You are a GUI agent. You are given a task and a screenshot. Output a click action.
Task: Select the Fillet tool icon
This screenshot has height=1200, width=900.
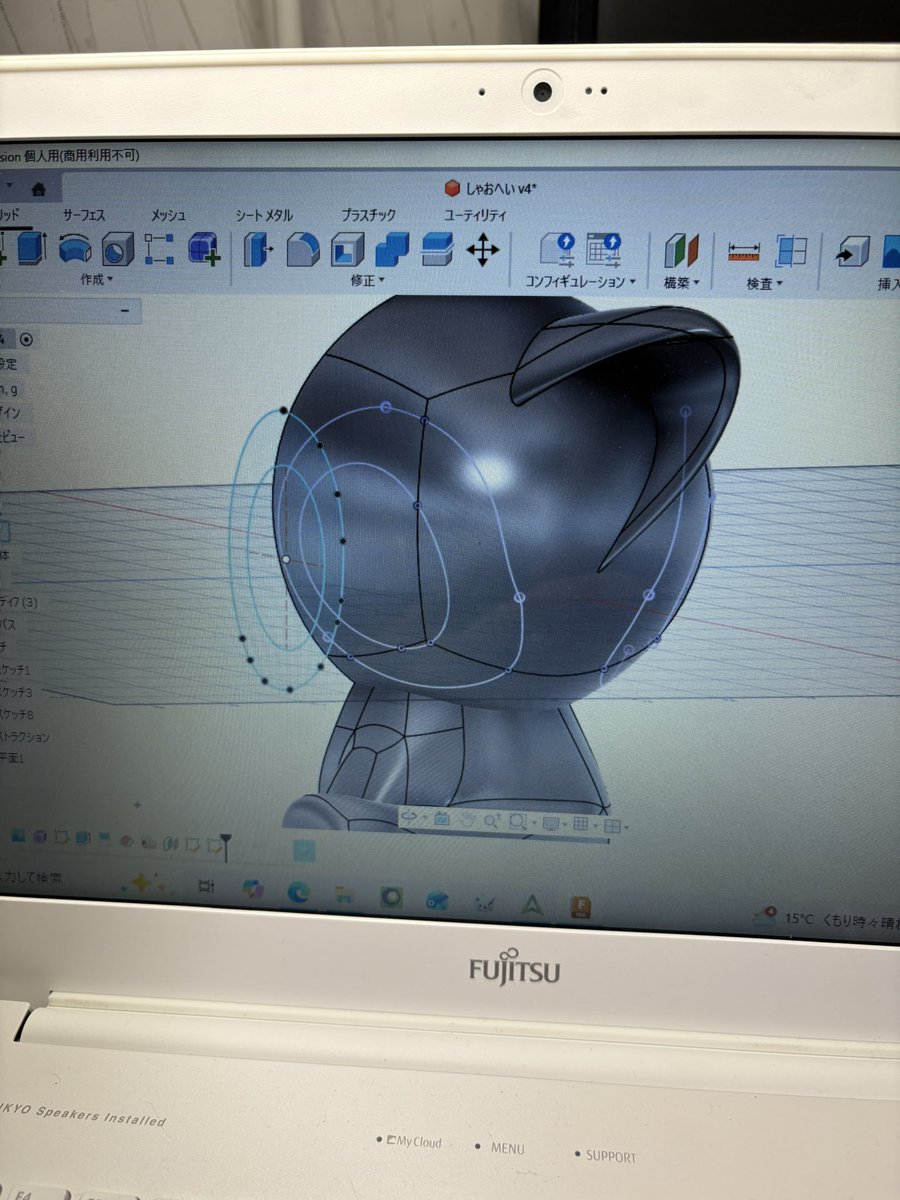(x=303, y=249)
